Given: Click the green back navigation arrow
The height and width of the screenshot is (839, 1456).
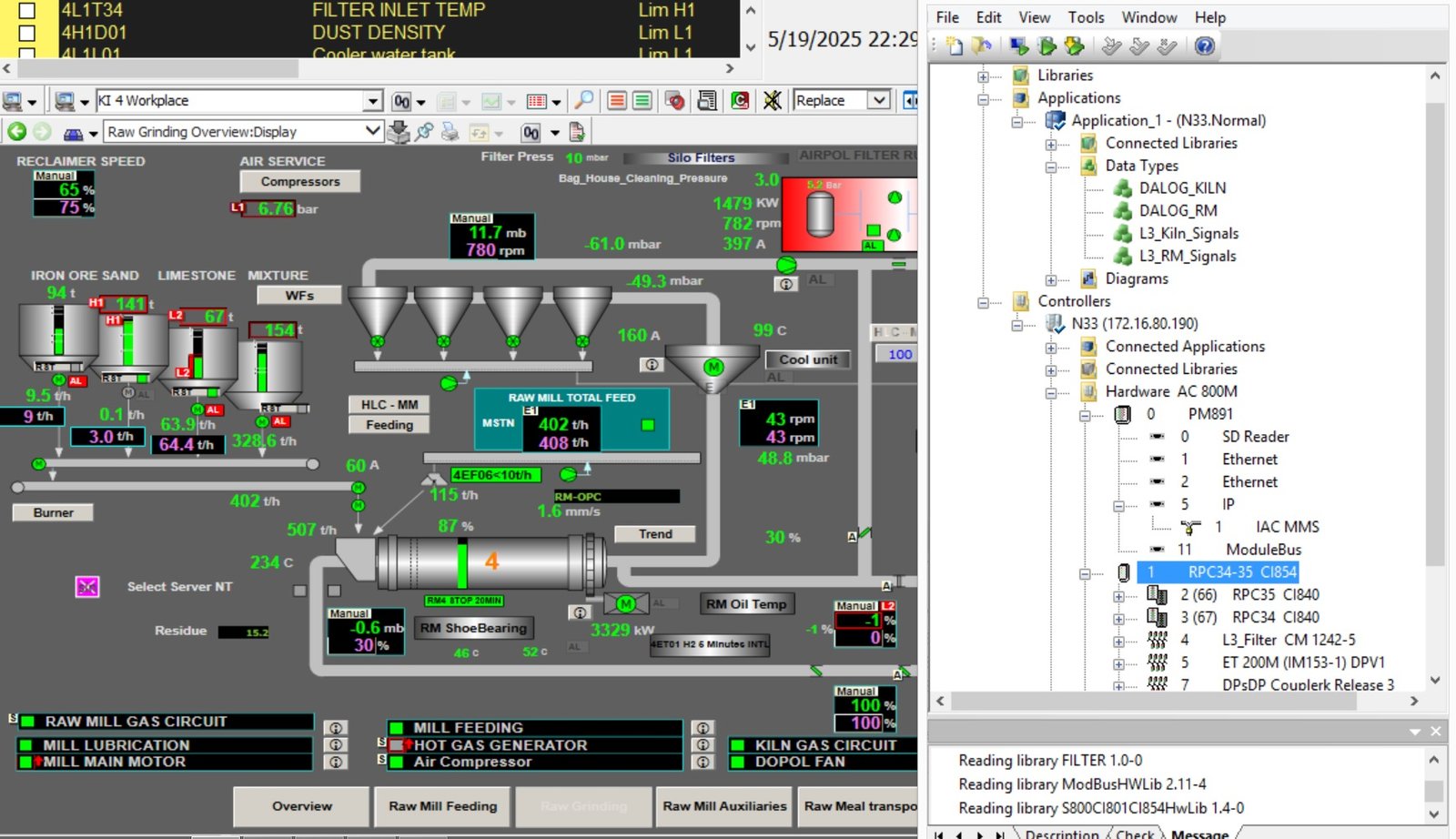Looking at the screenshot, I should 16,132.
